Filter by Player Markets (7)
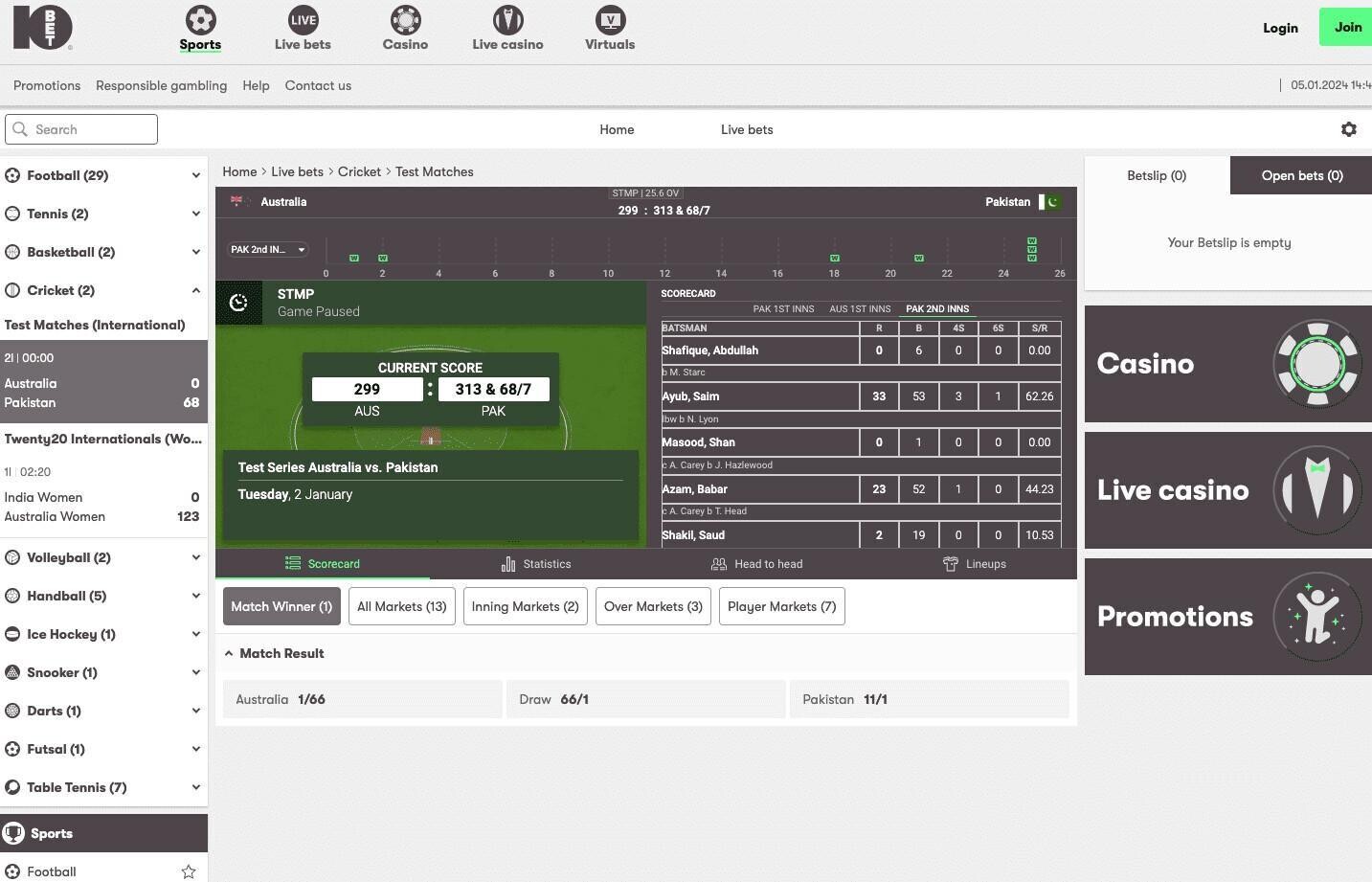The width and height of the screenshot is (1372, 882). (x=782, y=606)
